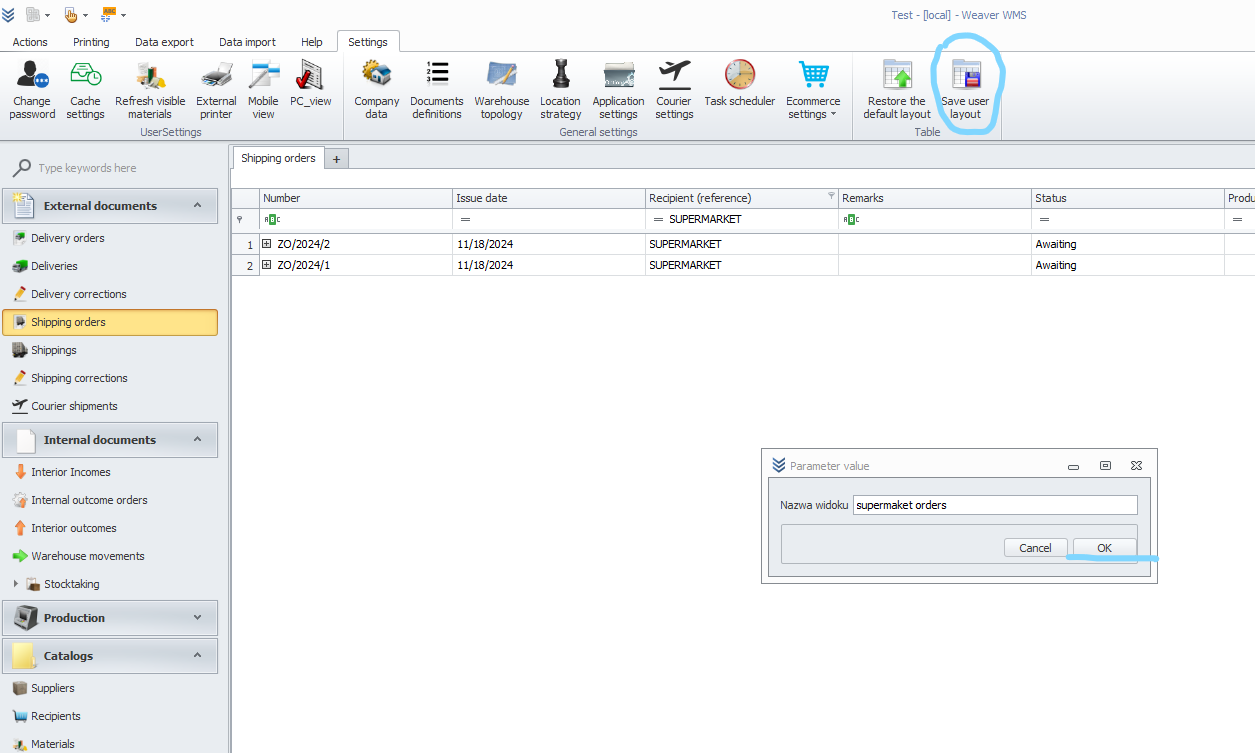1255x753 pixels.
Task: Open Deliveries in sidebar
Action: point(54,266)
